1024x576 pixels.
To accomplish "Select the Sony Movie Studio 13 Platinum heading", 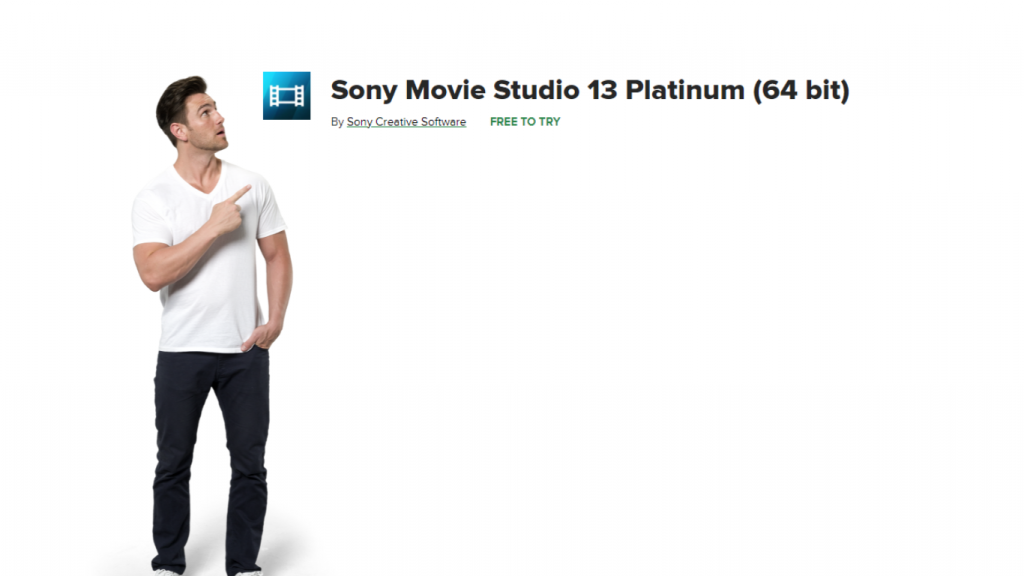I will [x=590, y=90].
